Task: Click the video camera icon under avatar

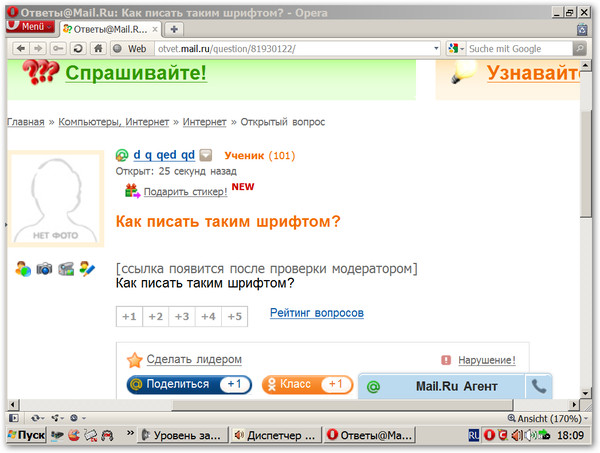Action: pyautogui.click(x=66, y=269)
